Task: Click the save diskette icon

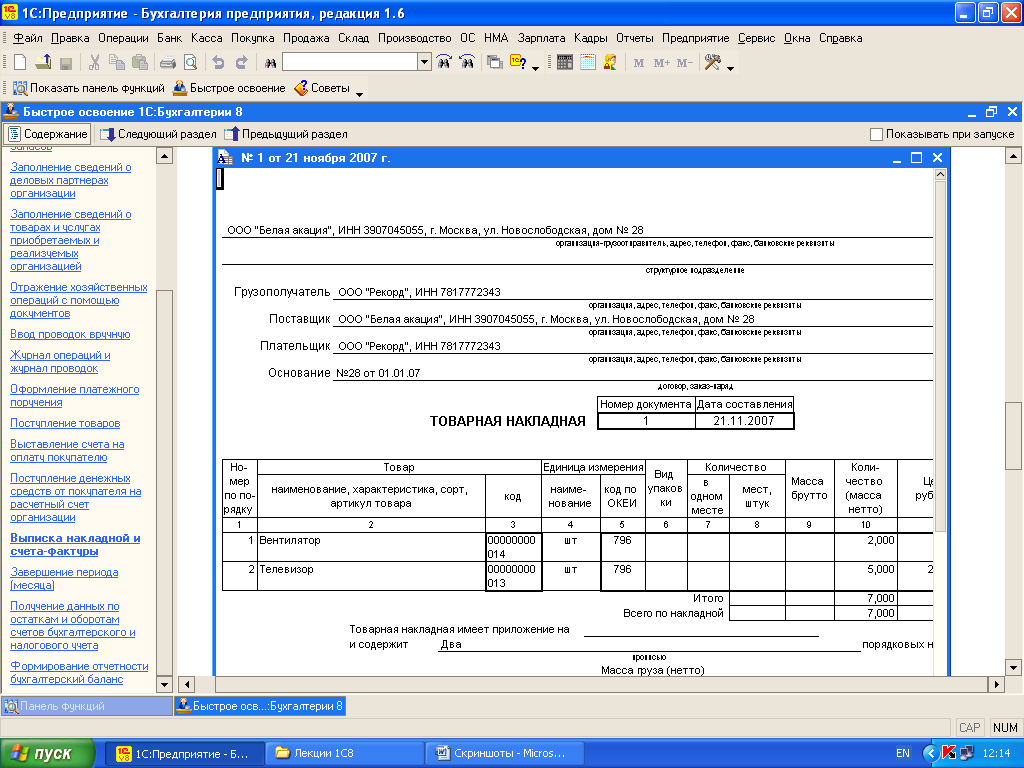Action: pos(65,63)
